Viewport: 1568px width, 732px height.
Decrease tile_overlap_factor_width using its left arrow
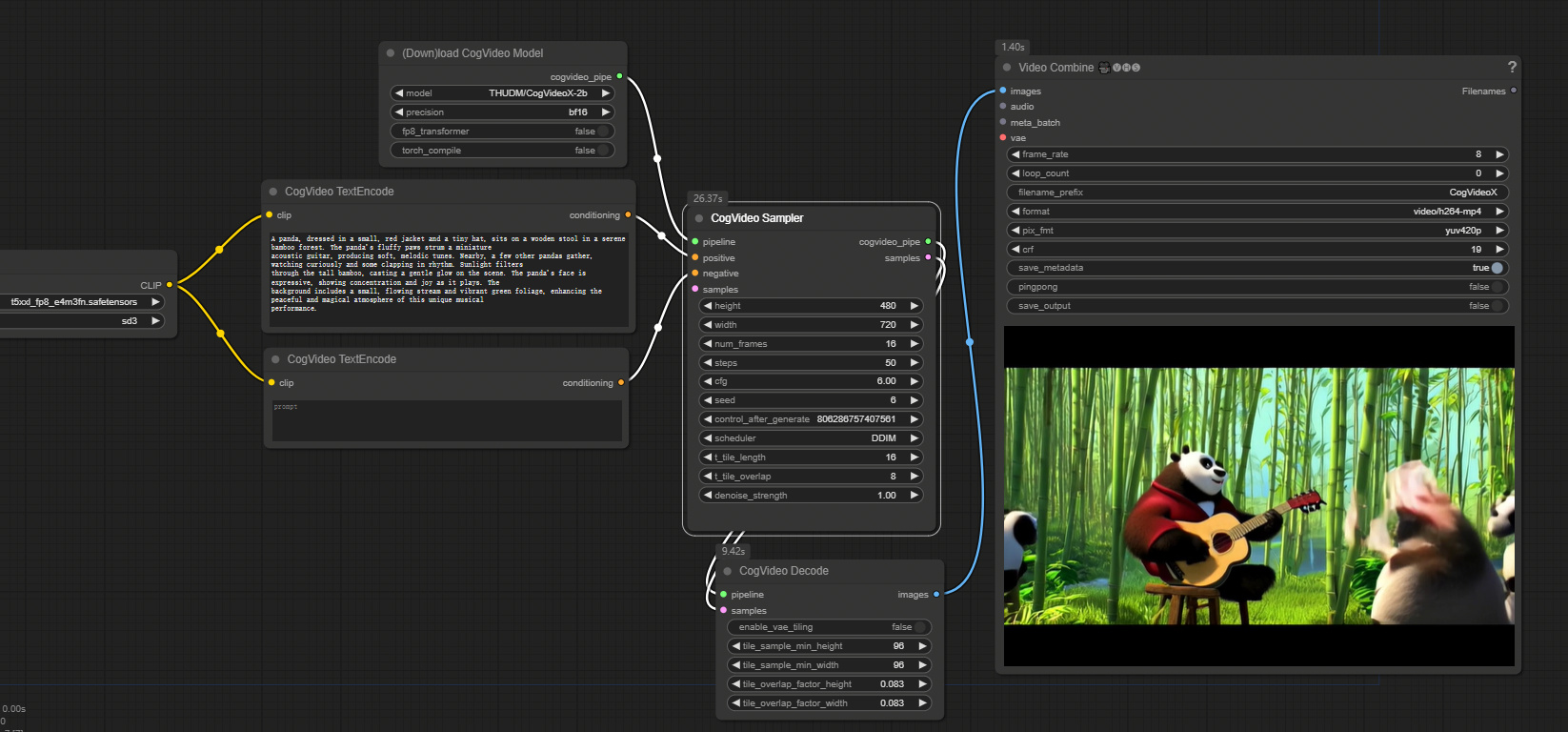coord(736,703)
